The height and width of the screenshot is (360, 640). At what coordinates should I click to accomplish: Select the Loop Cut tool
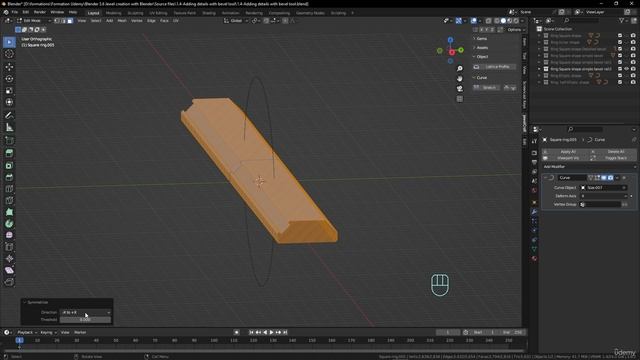point(9,189)
